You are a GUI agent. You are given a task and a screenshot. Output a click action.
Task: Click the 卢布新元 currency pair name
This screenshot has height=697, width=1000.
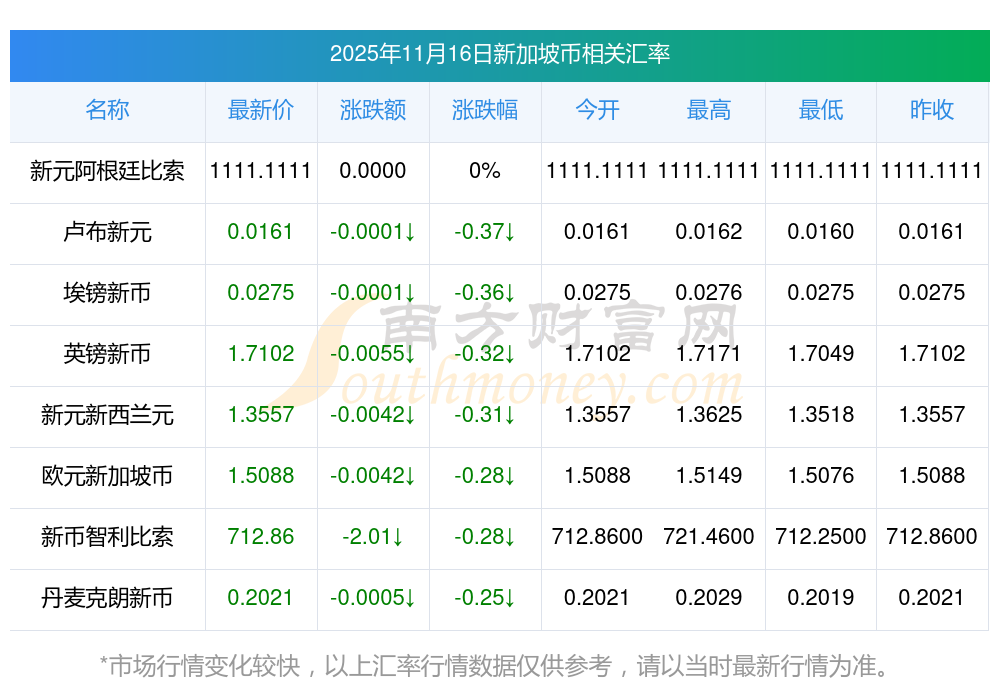coord(107,232)
